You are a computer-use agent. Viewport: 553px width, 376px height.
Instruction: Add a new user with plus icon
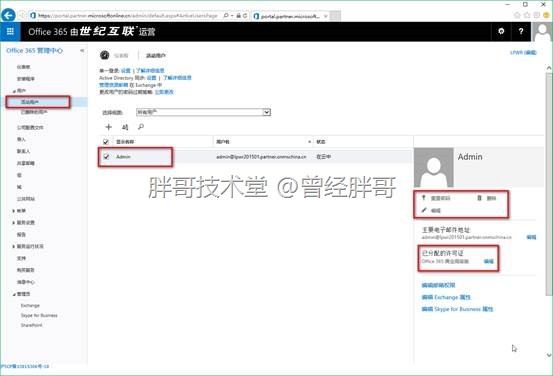pos(109,127)
